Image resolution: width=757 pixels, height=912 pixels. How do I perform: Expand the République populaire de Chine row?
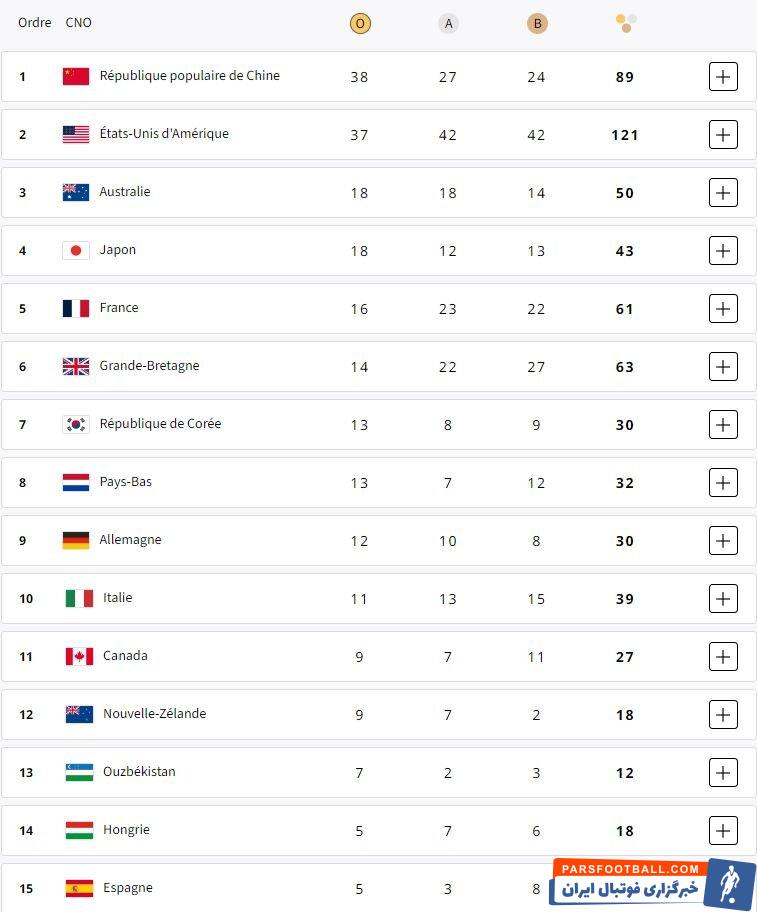(x=723, y=76)
